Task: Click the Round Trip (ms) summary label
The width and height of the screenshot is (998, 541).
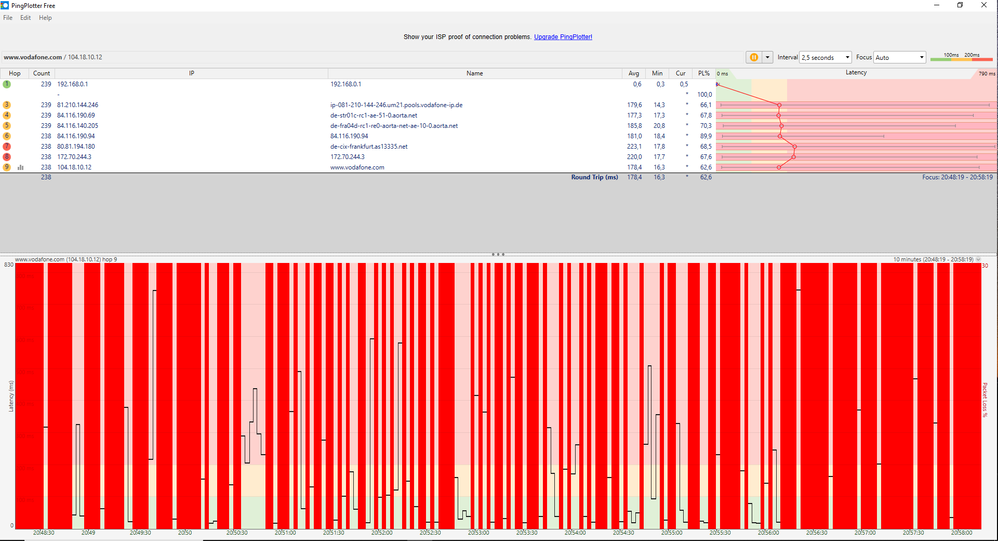Action: [x=594, y=177]
